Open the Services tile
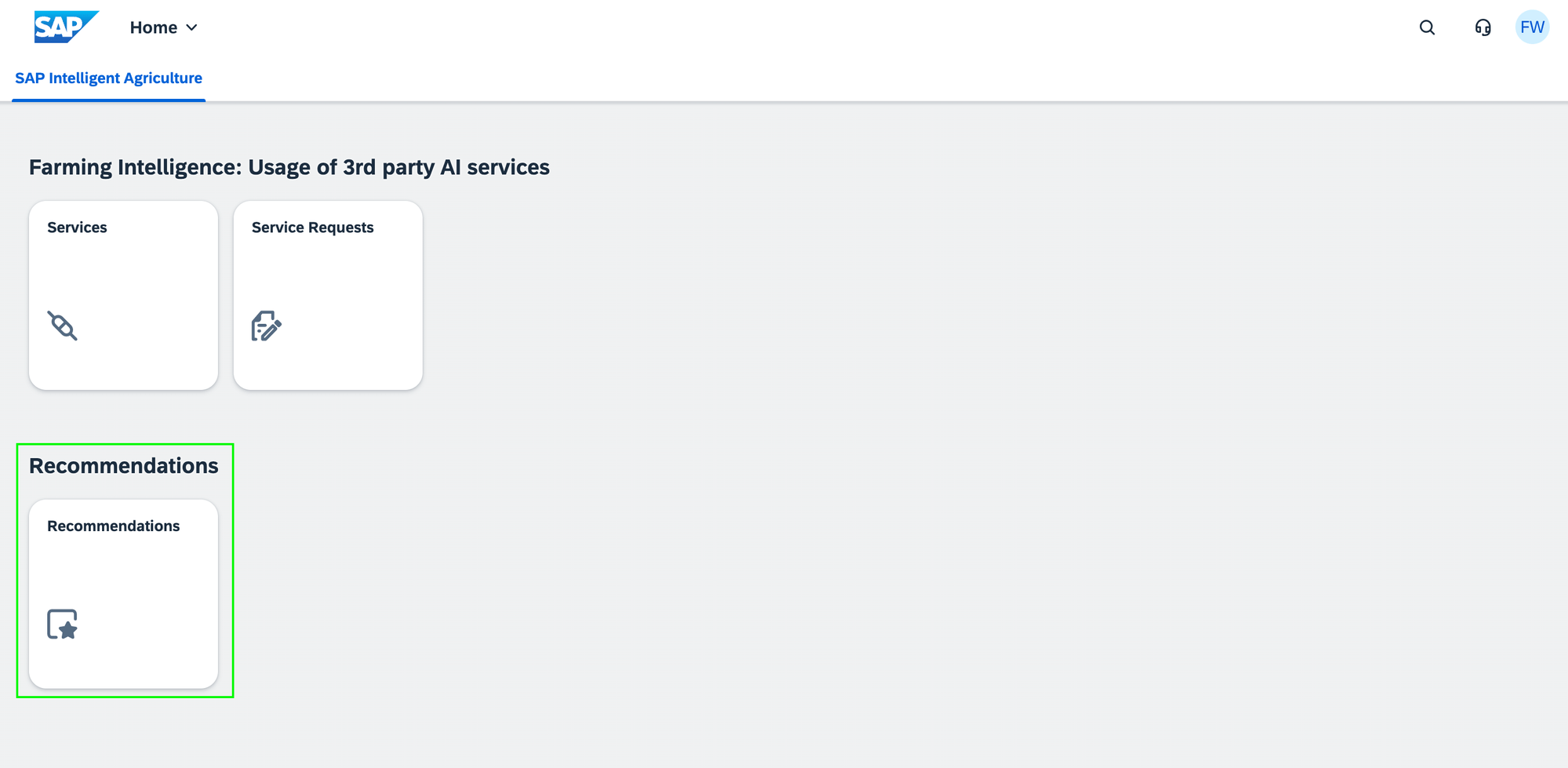The image size is (1568, 768). pyautogui.click(x=123, y=296)
